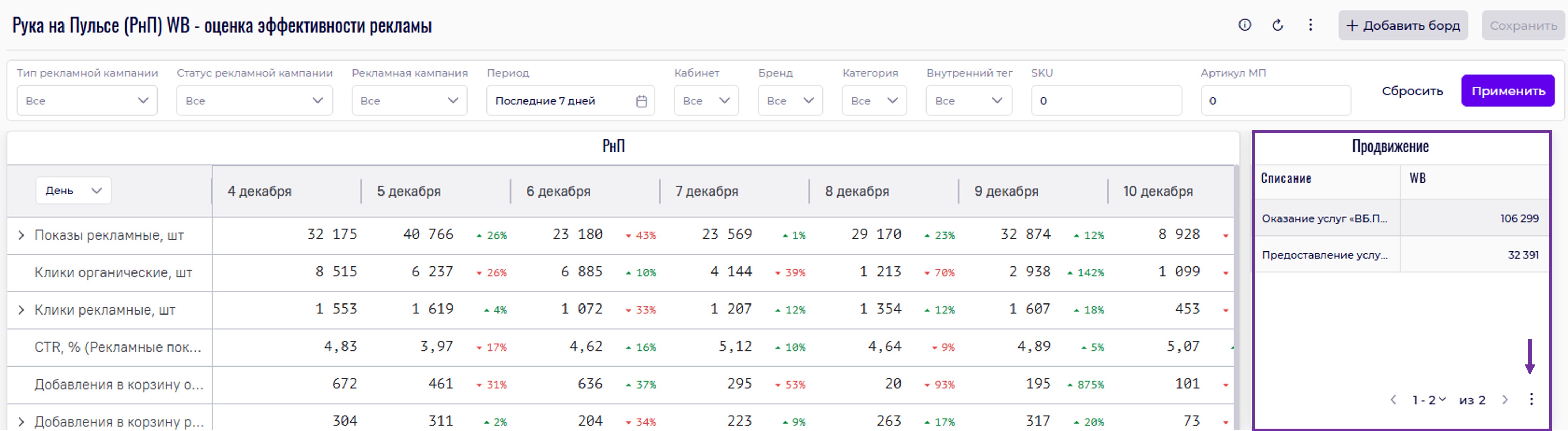
Task: Open the header three-dot menu
Action: click(x=1310, y=25)
